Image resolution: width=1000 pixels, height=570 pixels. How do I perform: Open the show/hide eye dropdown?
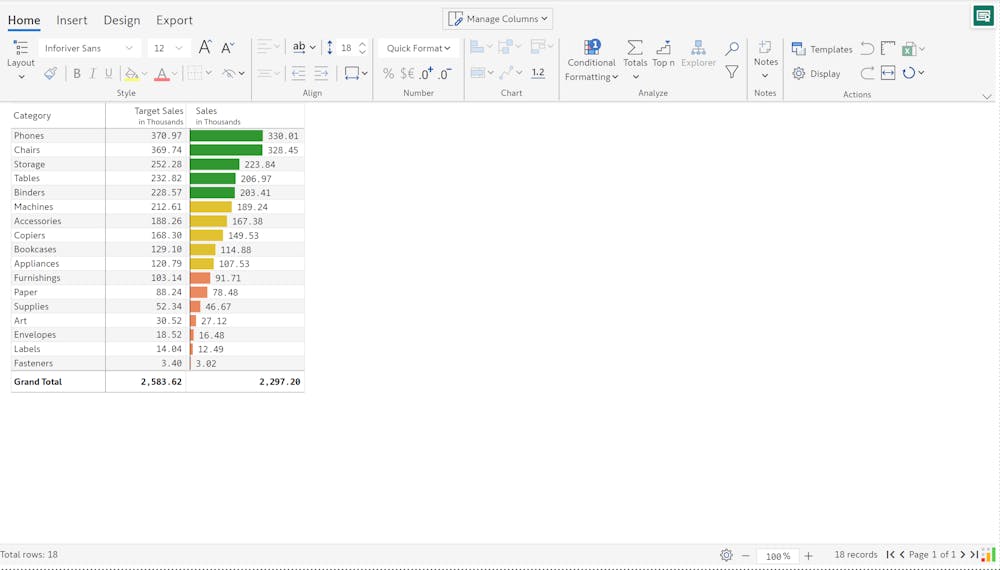[233, 73]
